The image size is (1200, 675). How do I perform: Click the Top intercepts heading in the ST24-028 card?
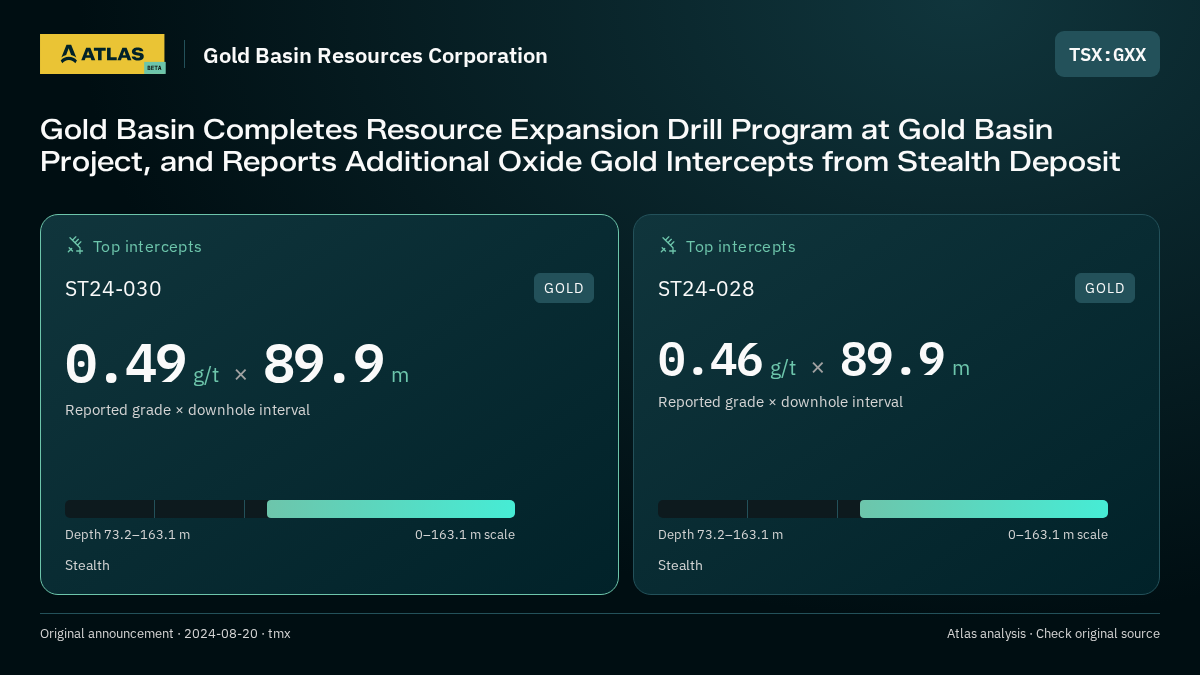740,246
